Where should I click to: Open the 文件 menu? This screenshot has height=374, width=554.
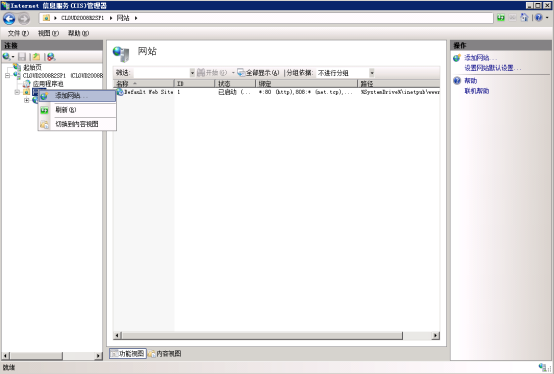coord(18,33)
